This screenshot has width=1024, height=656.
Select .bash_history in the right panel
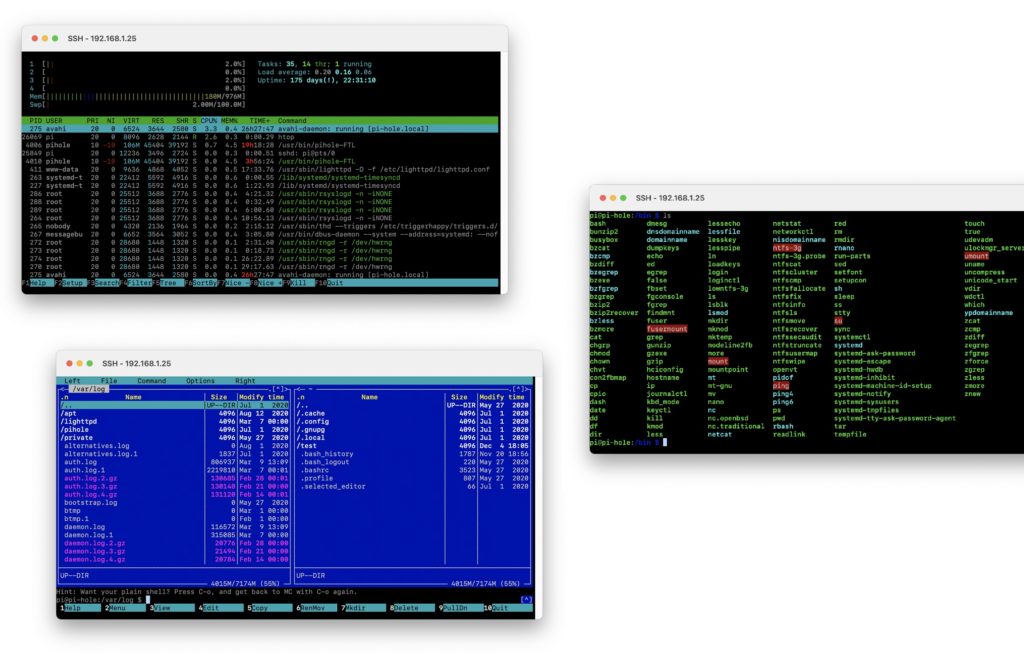[x=413, y=453]
